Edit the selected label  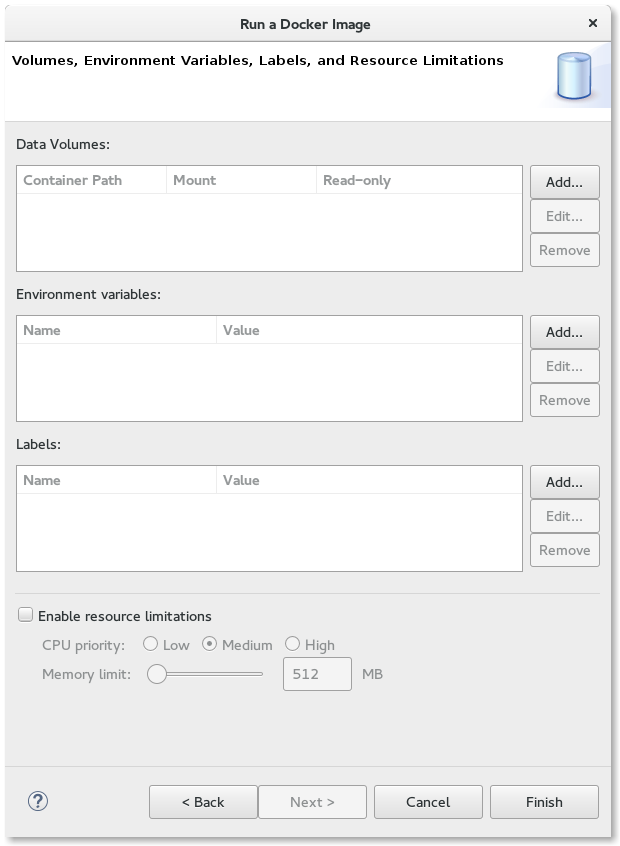point(564,516)
